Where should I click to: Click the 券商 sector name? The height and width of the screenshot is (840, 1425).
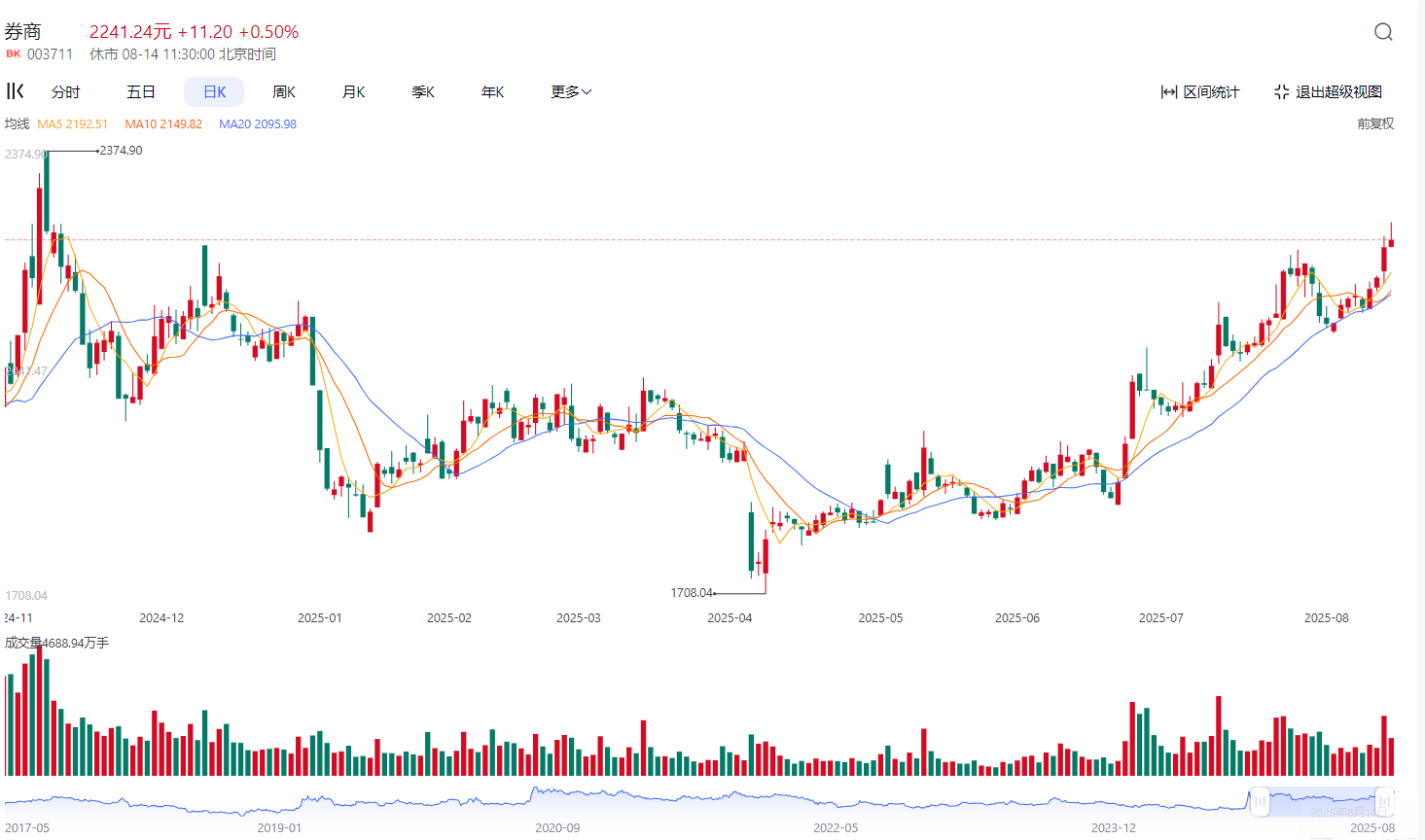coord(24,29)
